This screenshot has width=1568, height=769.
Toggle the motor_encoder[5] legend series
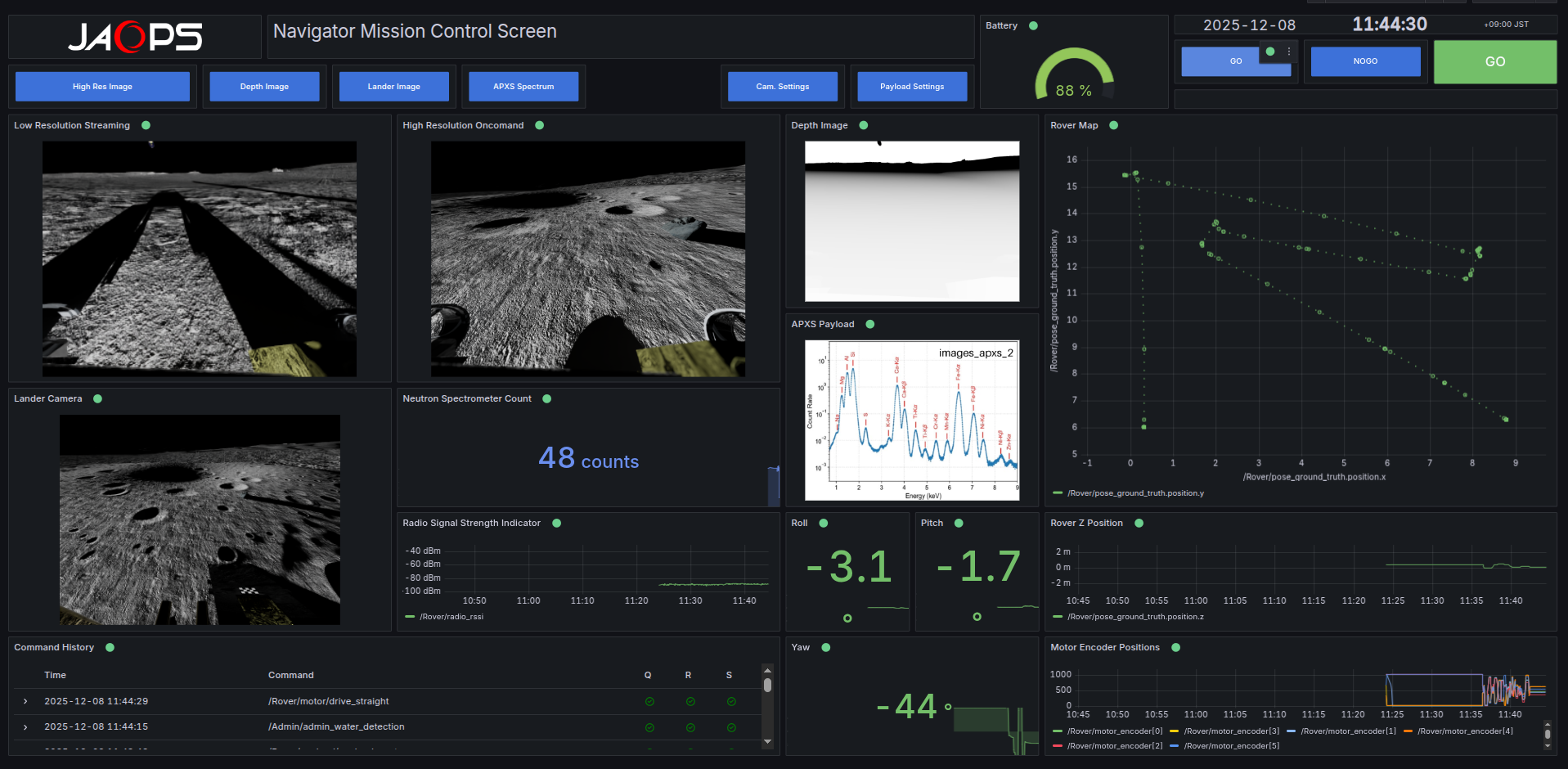1232,746
